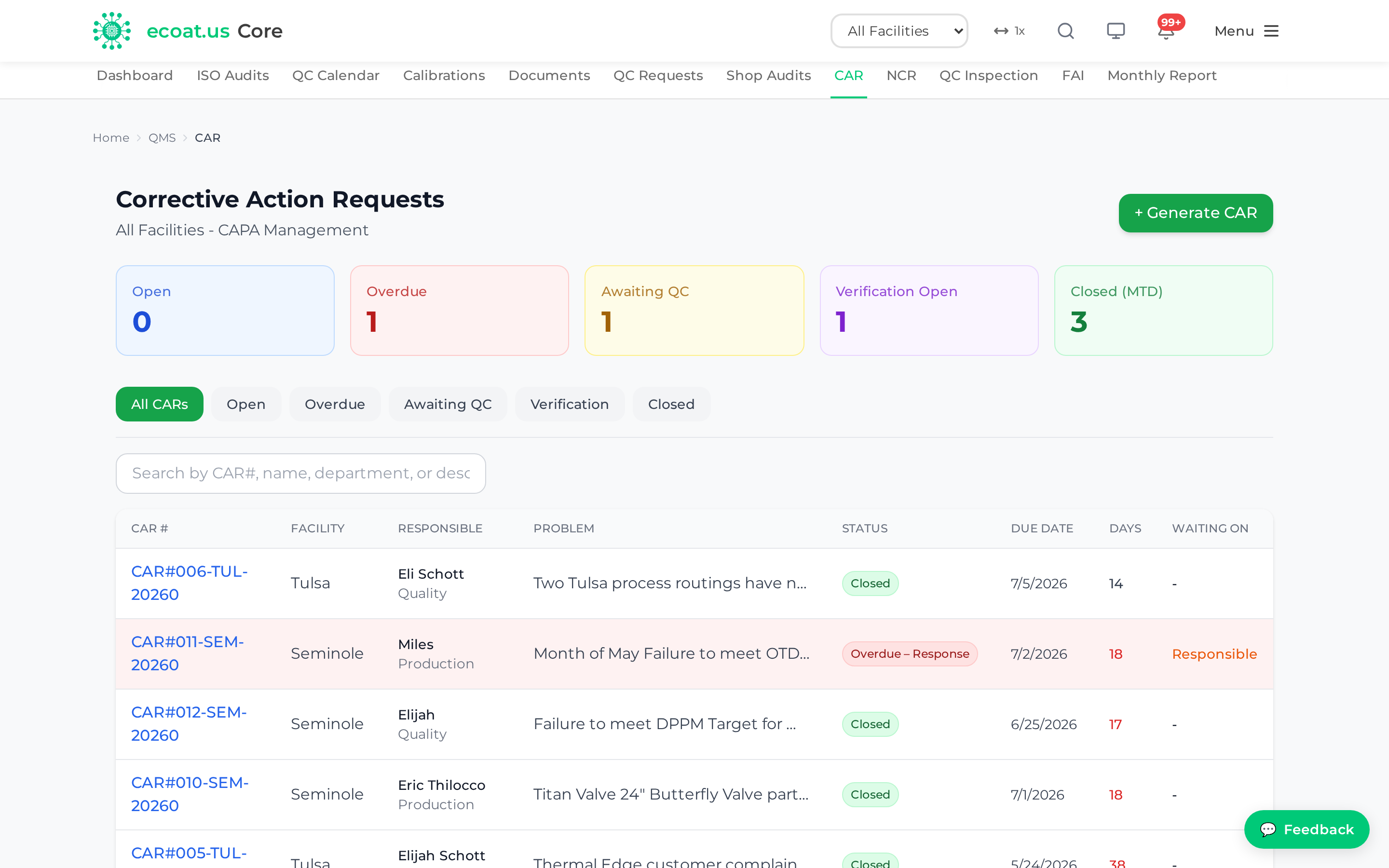Viewport: 1389px width, 868px height.
Task: Open the CAR#006-TUL-20260 link
Action: pos(190,583)
